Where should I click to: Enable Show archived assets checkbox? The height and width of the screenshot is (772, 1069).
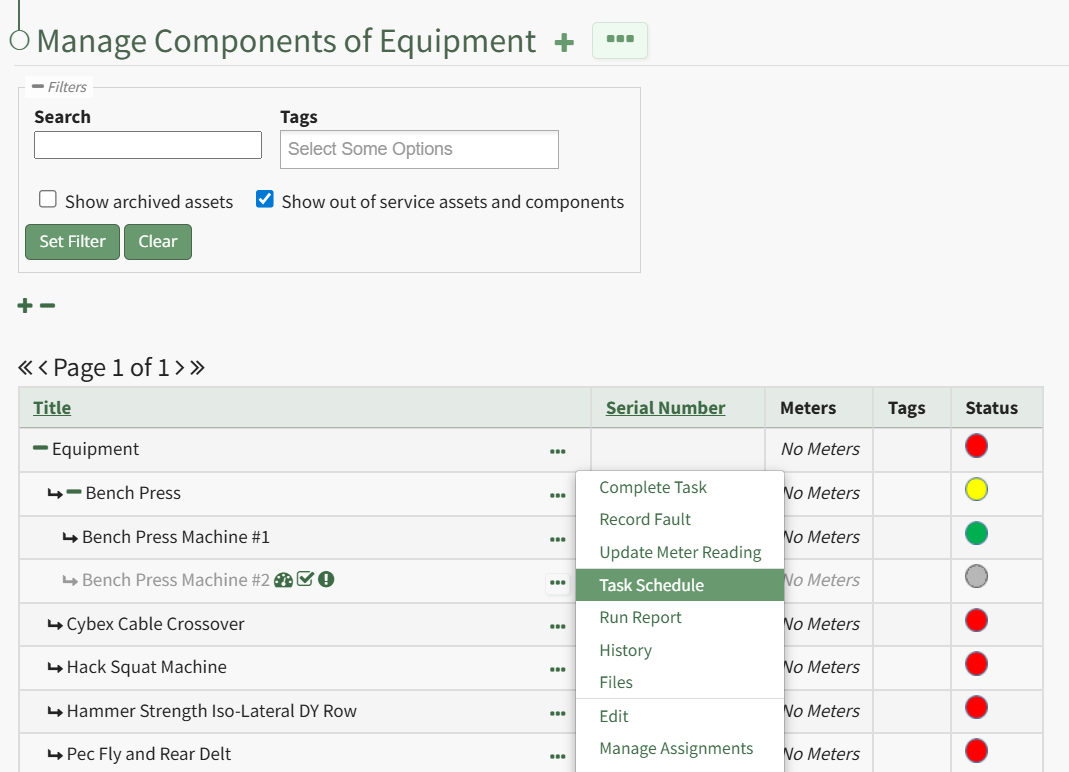pyautogui.click(x=48, y=199)
